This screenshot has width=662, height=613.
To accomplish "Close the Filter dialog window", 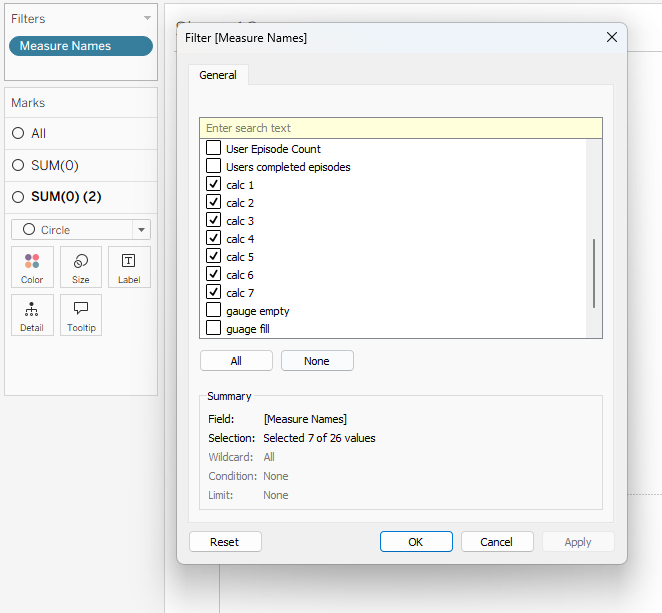I will [x=612, y=38].
